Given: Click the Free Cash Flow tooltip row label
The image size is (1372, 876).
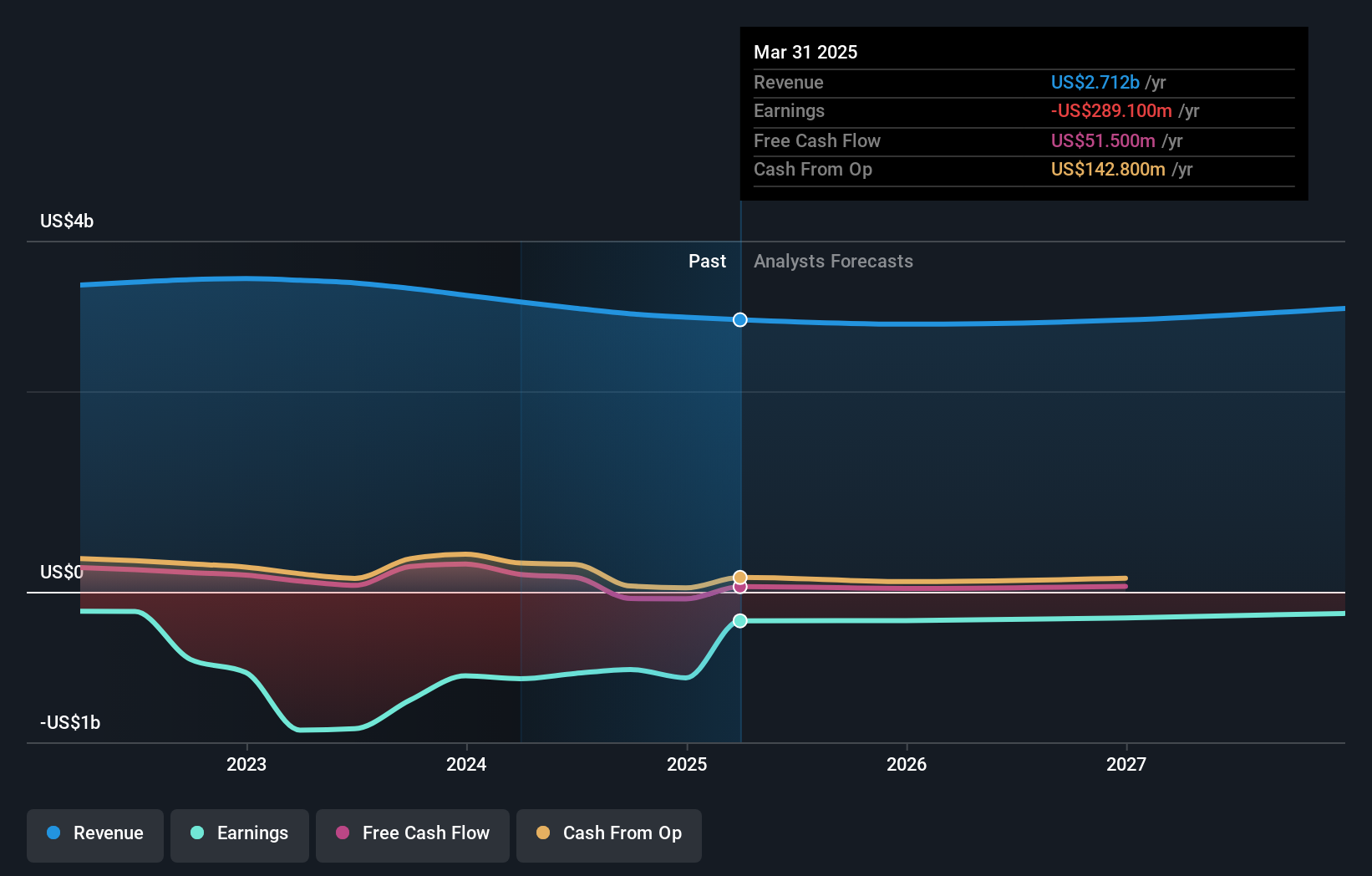Looking at the screenshot, I should click(816, 140).
